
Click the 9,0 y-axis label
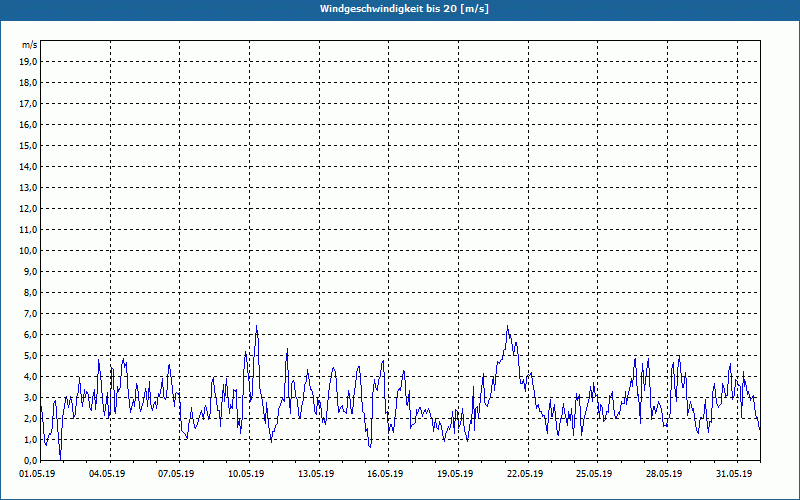pos(30,271)
